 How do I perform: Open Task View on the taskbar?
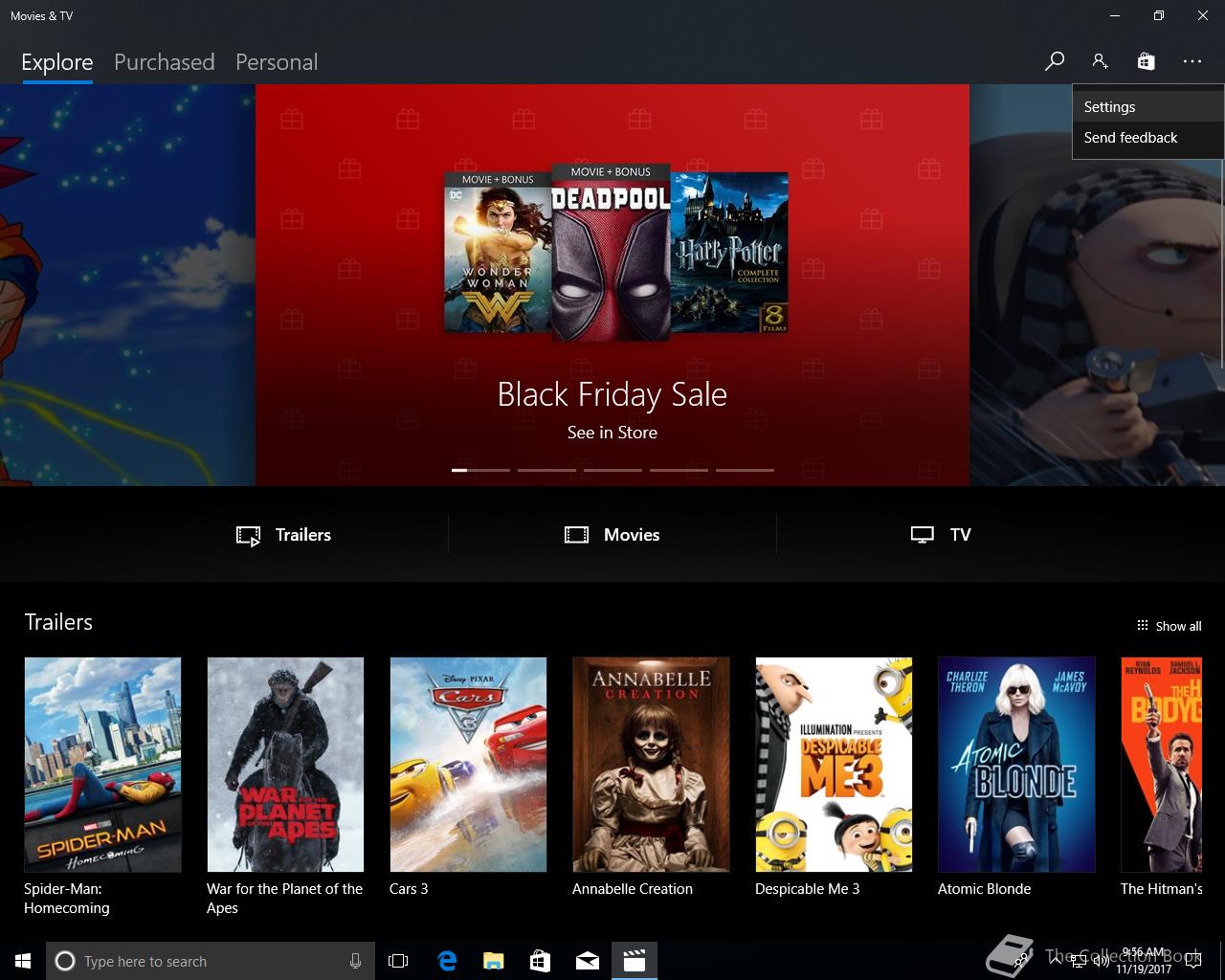coord(398,961)
